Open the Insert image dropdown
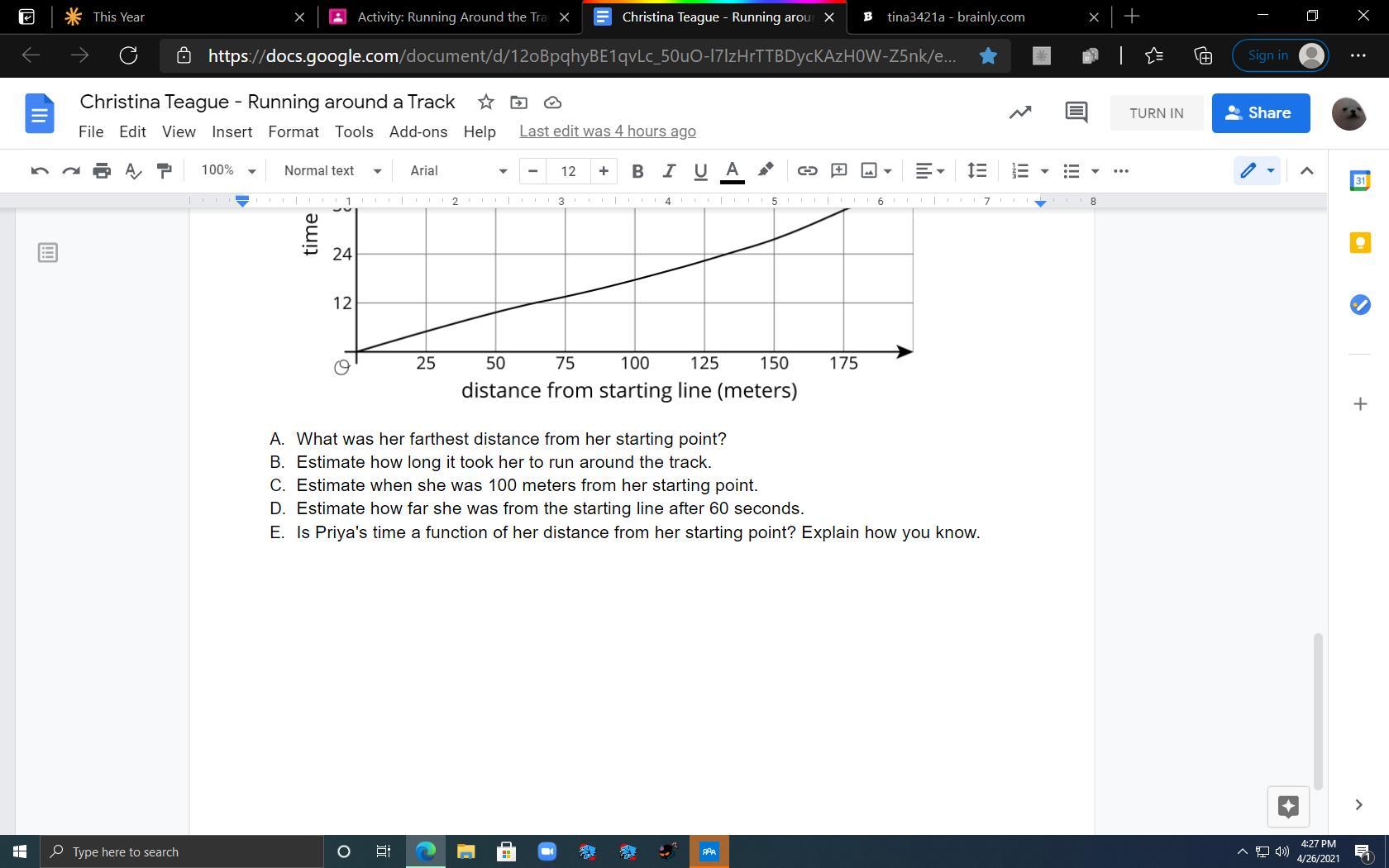Viewport: 1389px width, 868px height. [876, 170]
